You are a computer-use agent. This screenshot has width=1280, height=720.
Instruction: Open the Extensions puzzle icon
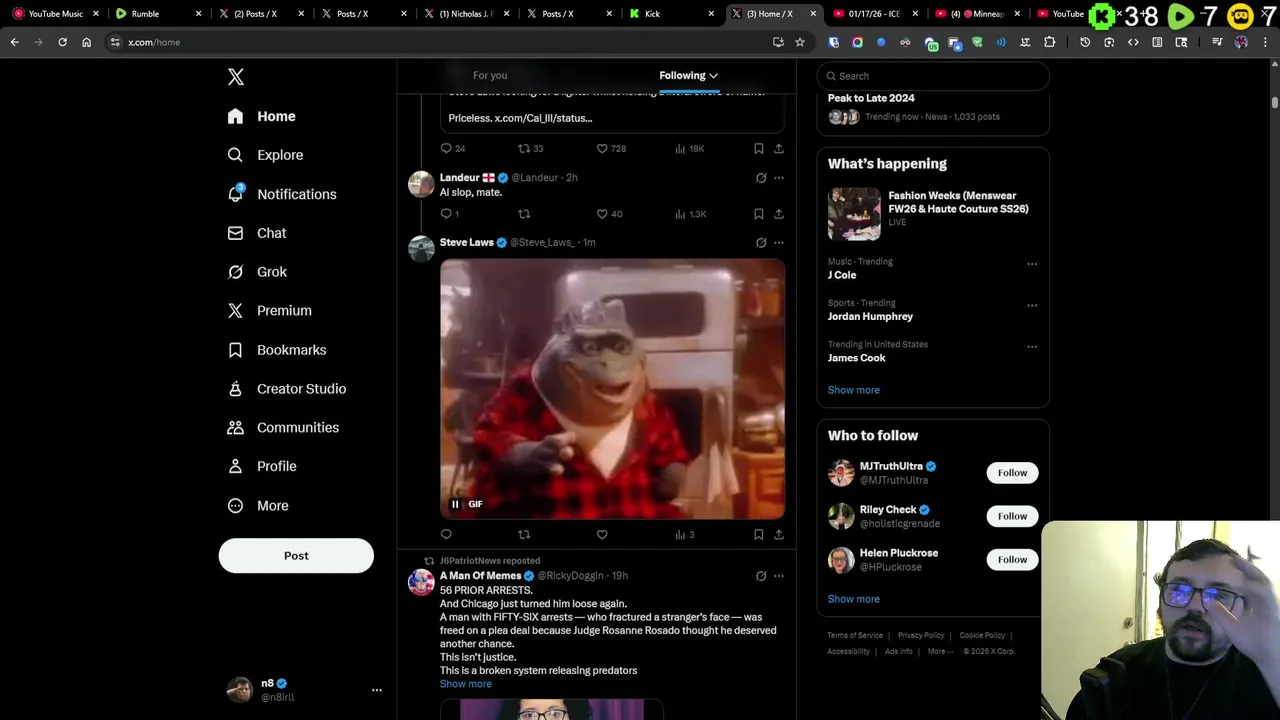[x=1049, y=42]
